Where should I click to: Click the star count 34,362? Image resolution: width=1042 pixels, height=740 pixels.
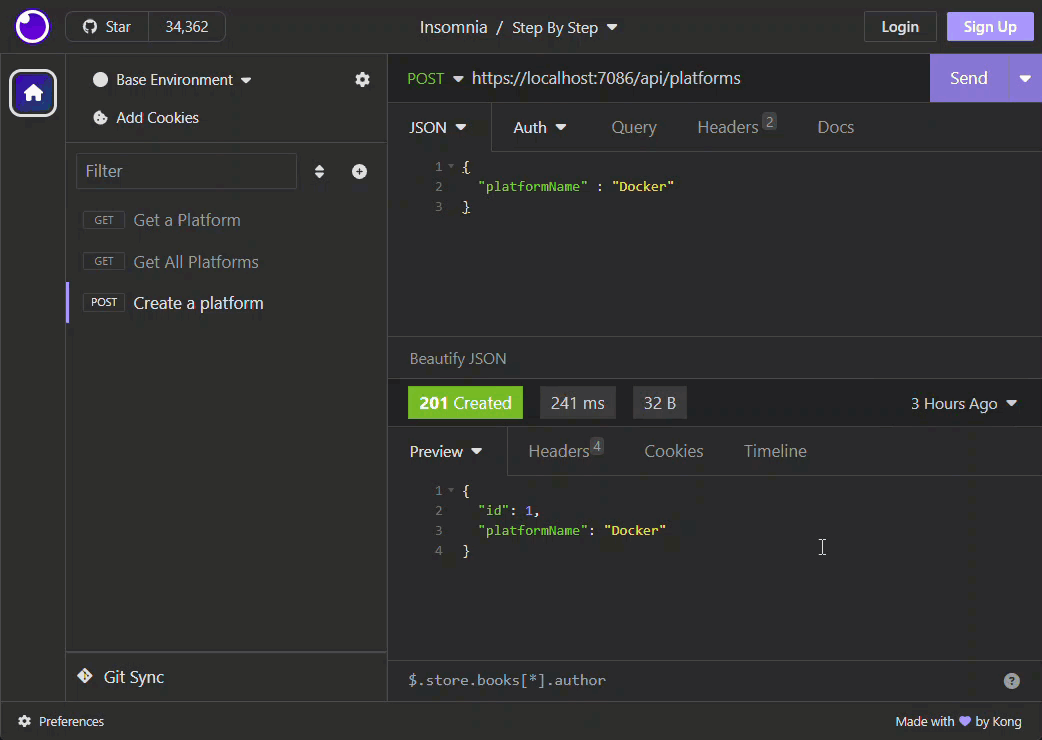pos(187,27)
